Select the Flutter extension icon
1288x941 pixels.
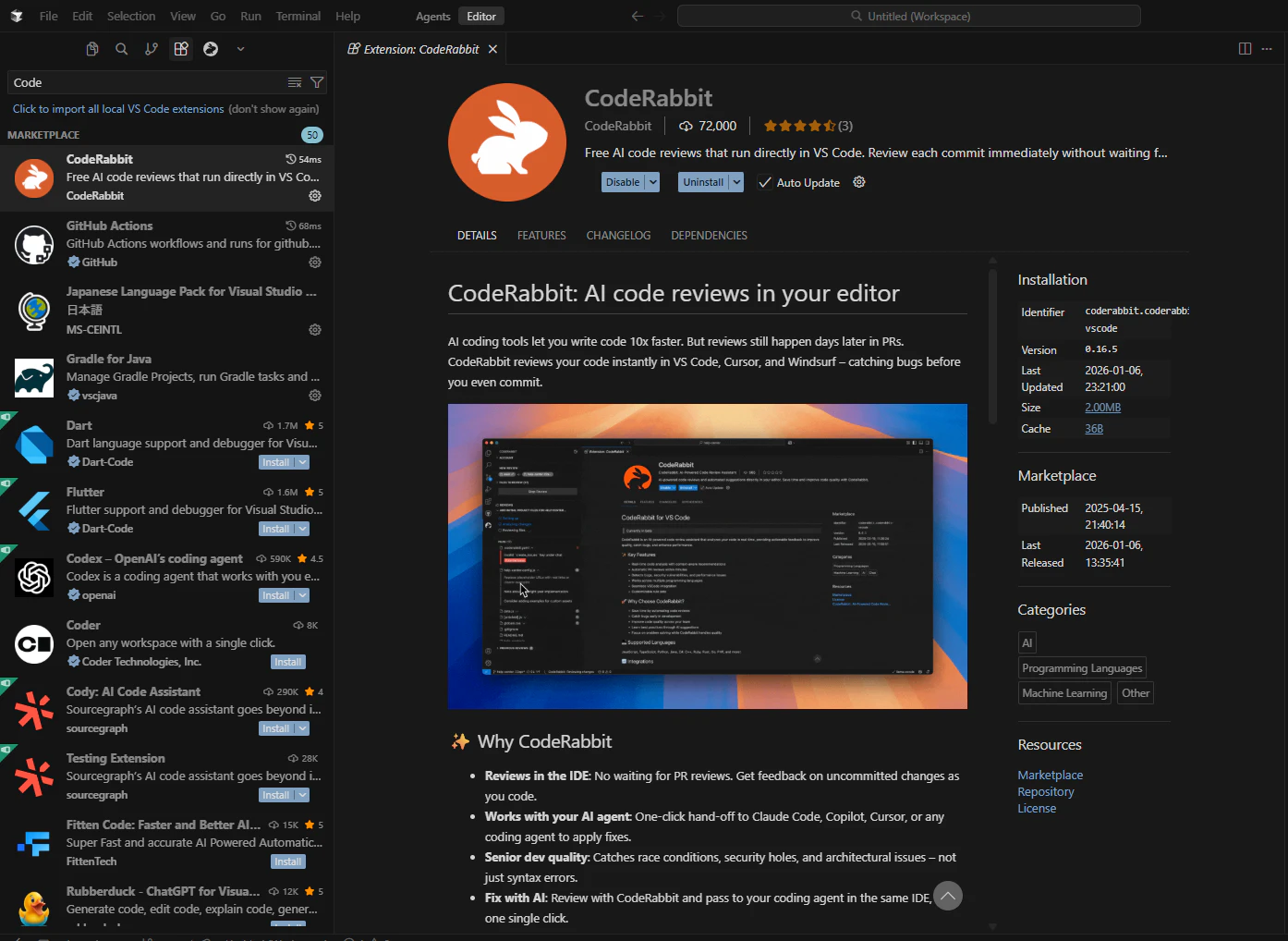pos(34,510)
